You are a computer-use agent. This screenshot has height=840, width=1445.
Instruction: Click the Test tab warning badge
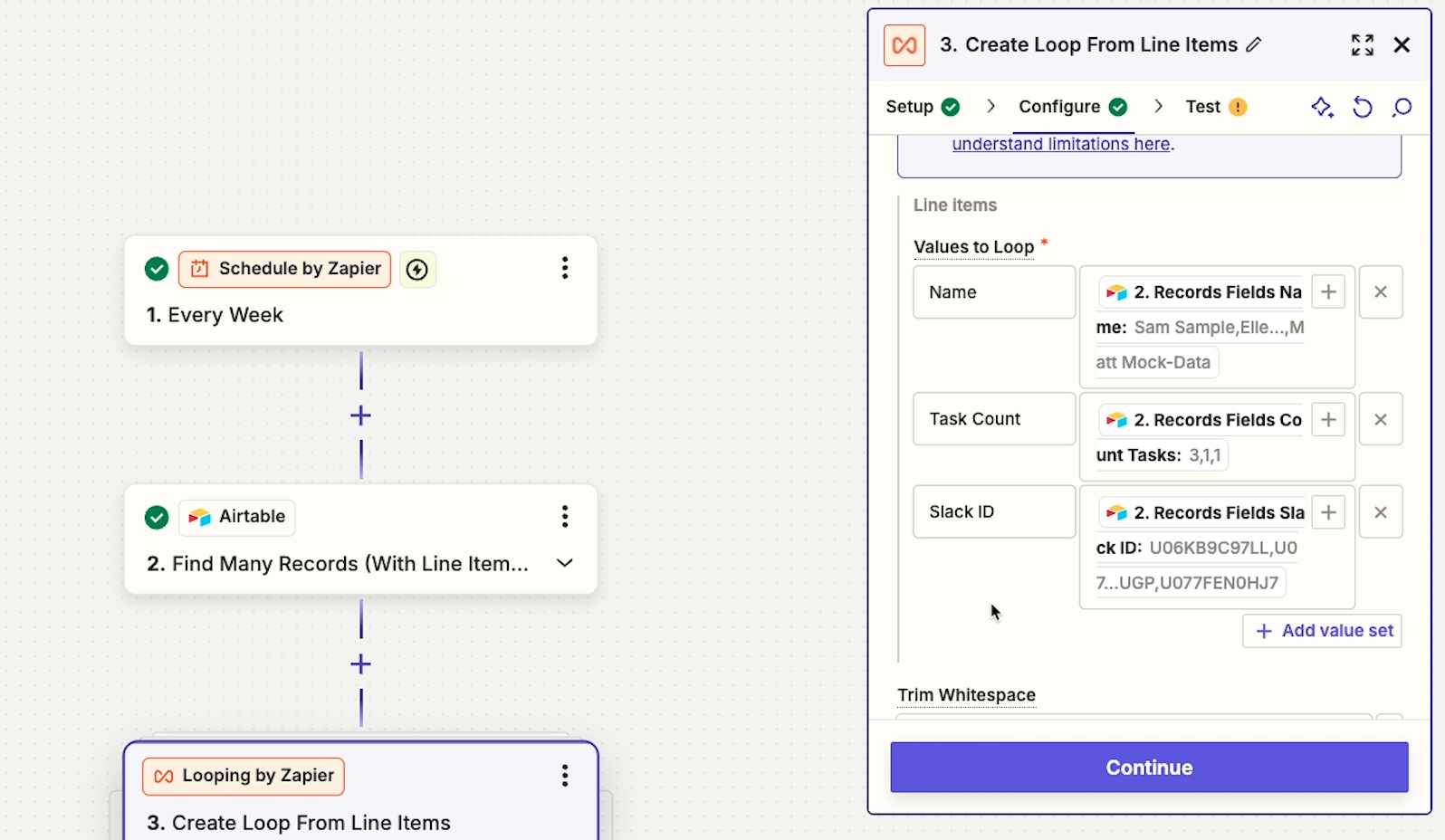click(x=1238, y=107)
